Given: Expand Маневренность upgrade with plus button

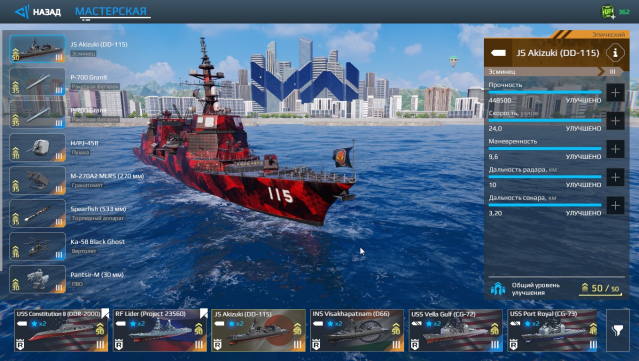Looking at the screenshot, I should click(x=615, y=149).
